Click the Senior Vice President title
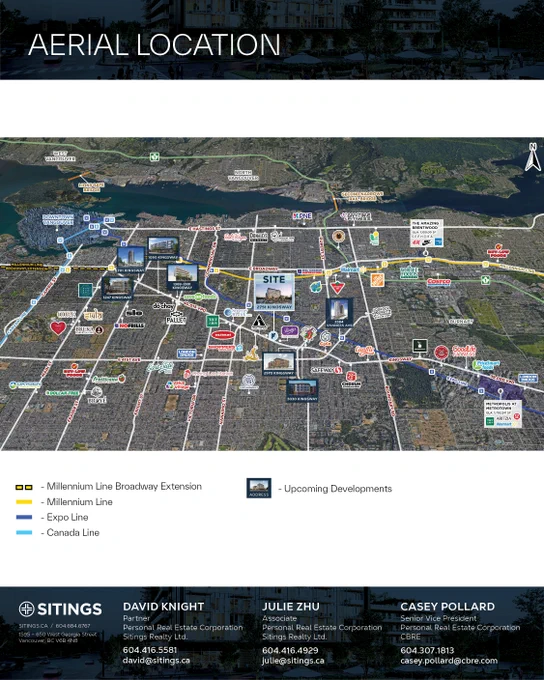The width and height of the screenshot is (544, 680). tap(438, 618)
